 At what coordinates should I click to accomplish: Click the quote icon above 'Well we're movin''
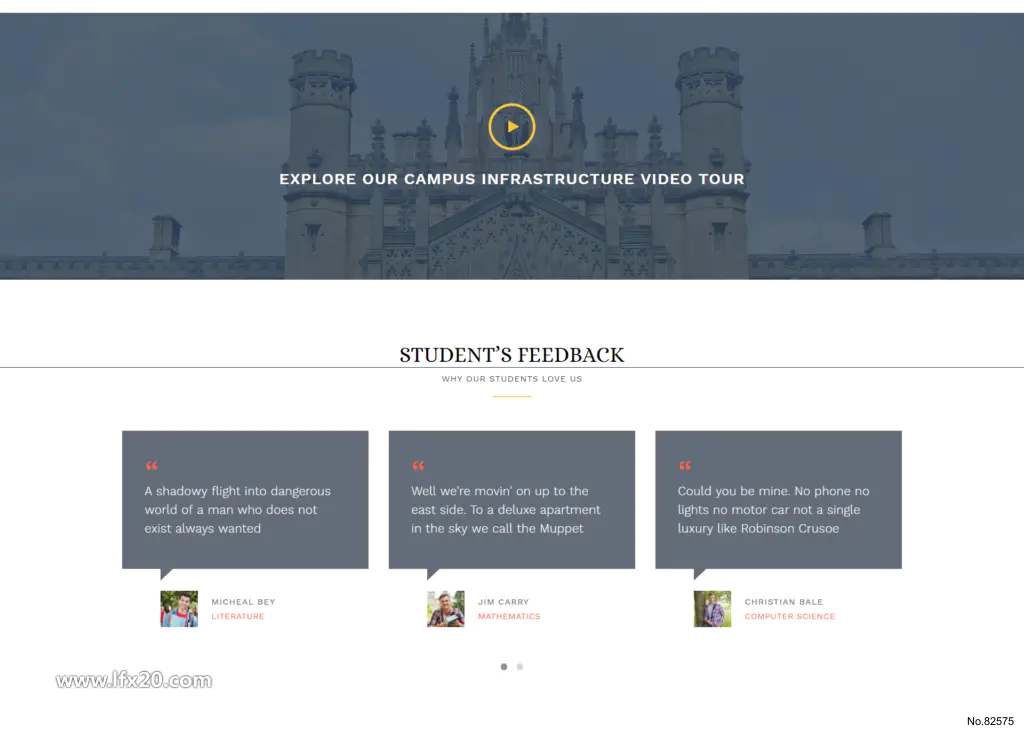point(418,466)
